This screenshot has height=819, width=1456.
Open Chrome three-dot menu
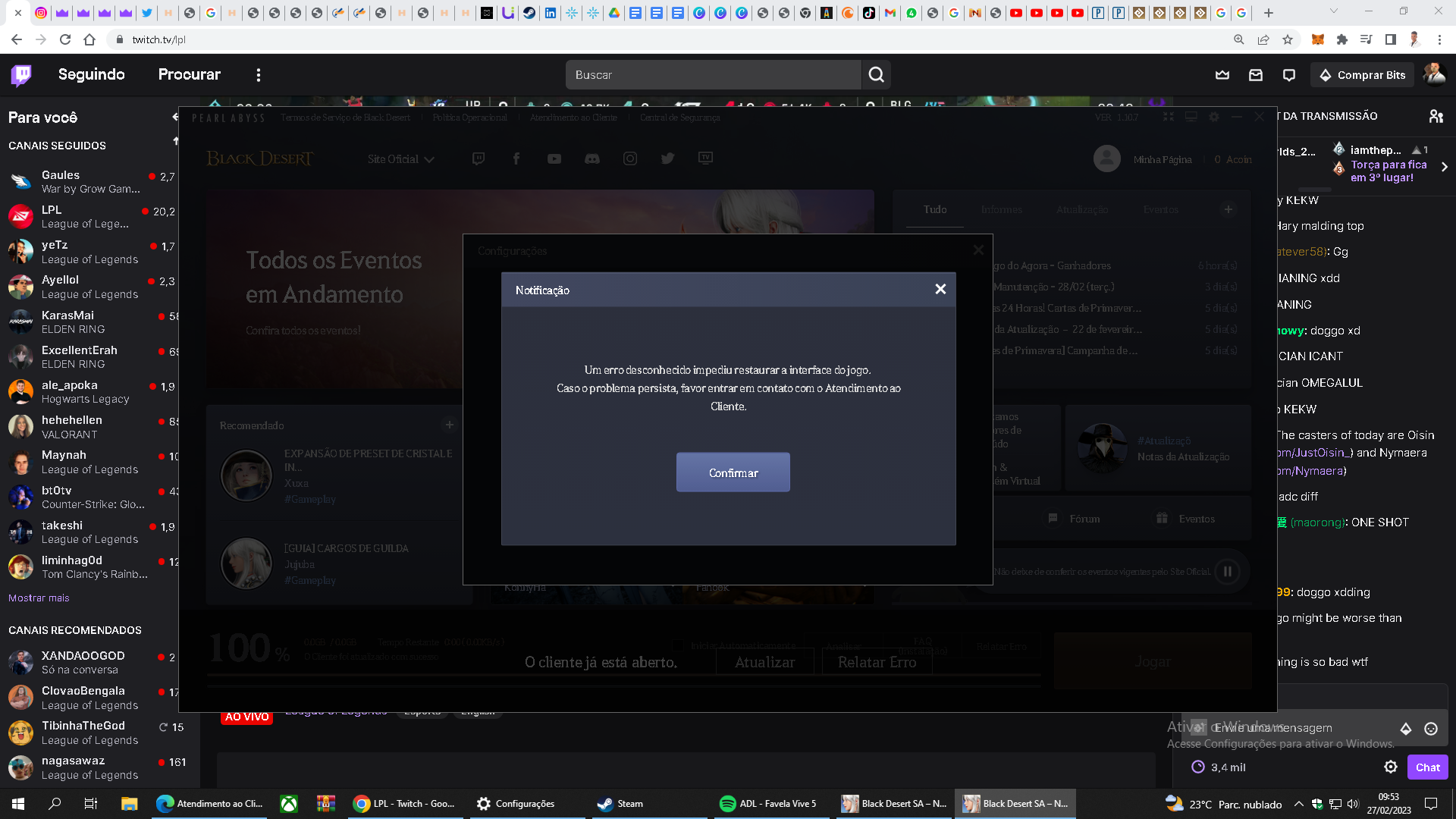pos(1439,39)
